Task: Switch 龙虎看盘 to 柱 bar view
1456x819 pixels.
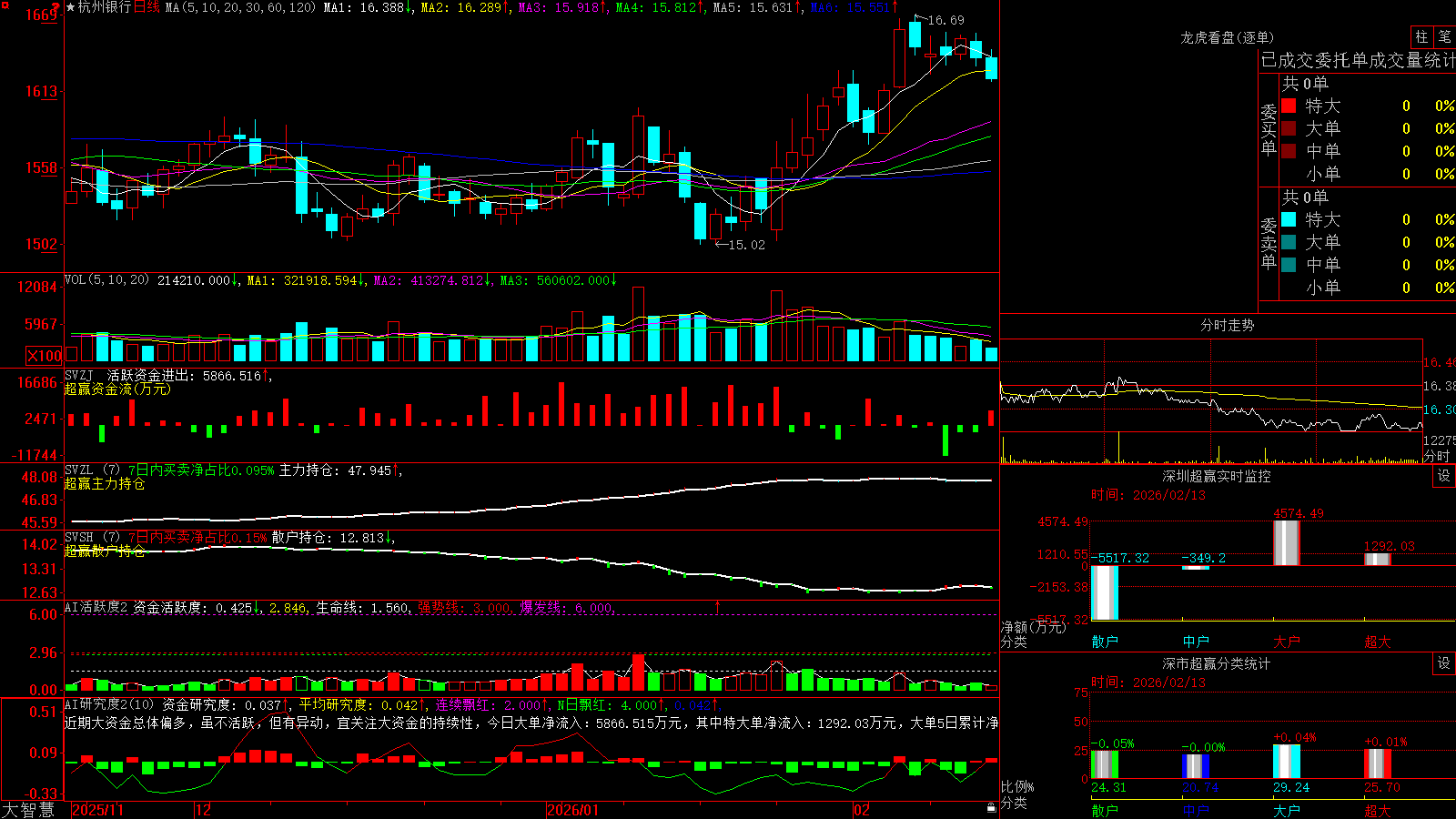Action: point(1421,36)
